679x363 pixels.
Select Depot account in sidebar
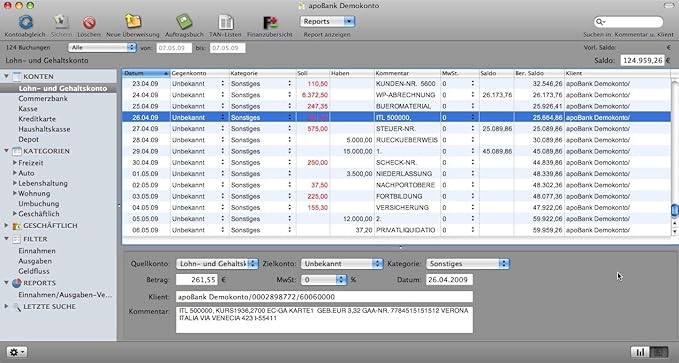pyautogui.click(x=29, y=139)
